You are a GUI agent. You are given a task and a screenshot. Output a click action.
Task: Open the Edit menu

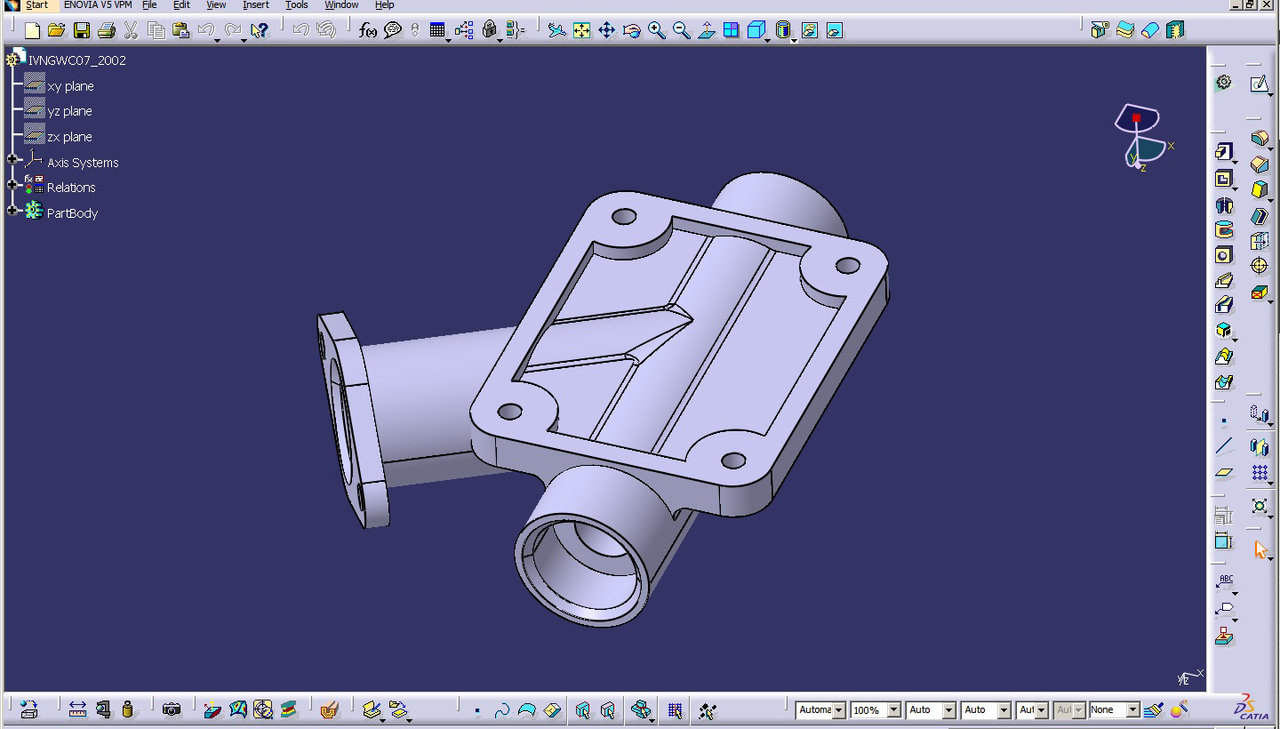pyautogui.click(x=181, y=5)
